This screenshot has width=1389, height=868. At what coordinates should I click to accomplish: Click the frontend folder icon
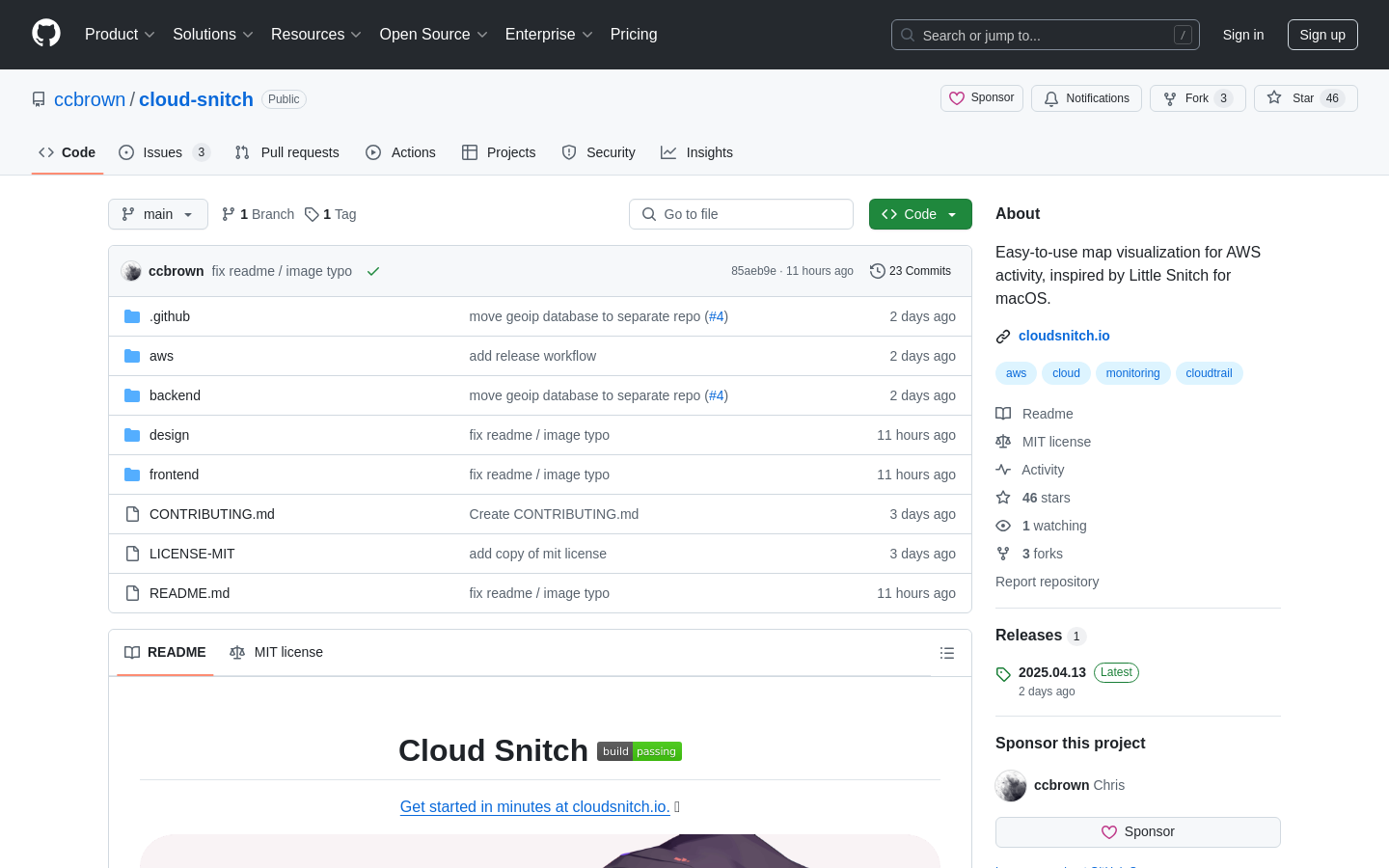pyautogui.click(x=132, y=475)
